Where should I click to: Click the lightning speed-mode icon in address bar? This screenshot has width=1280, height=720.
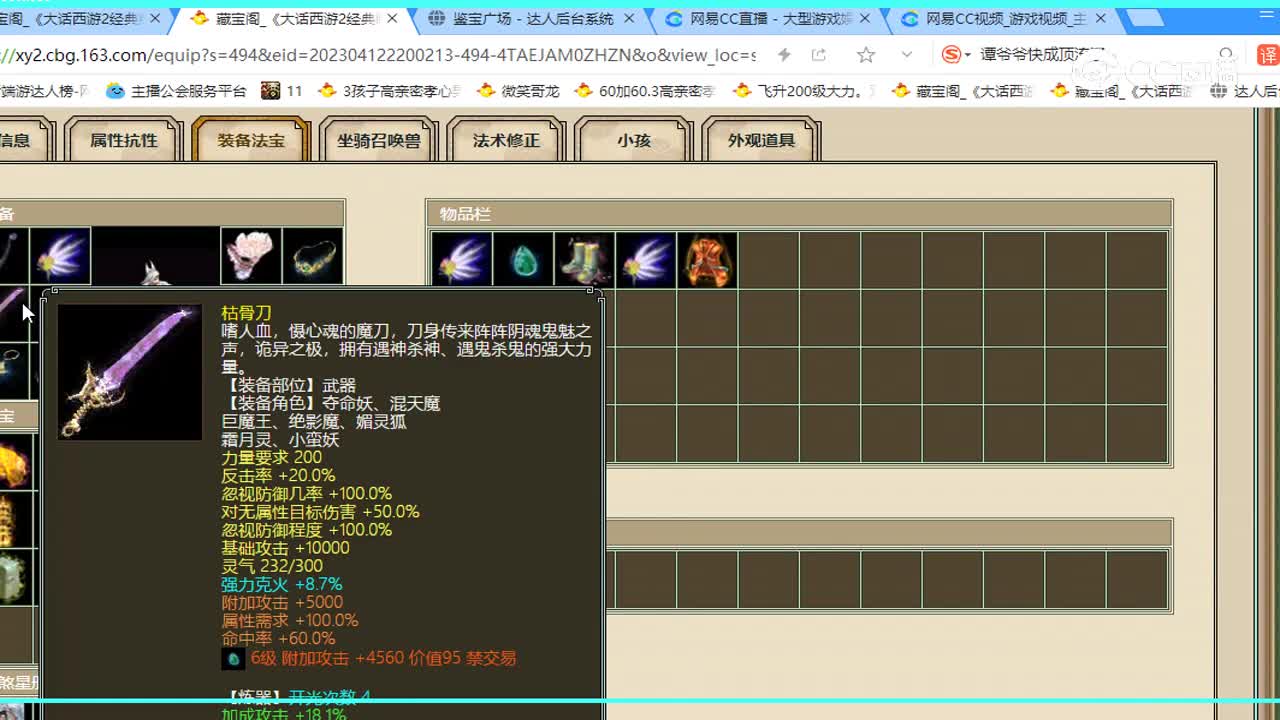point(785,55)
